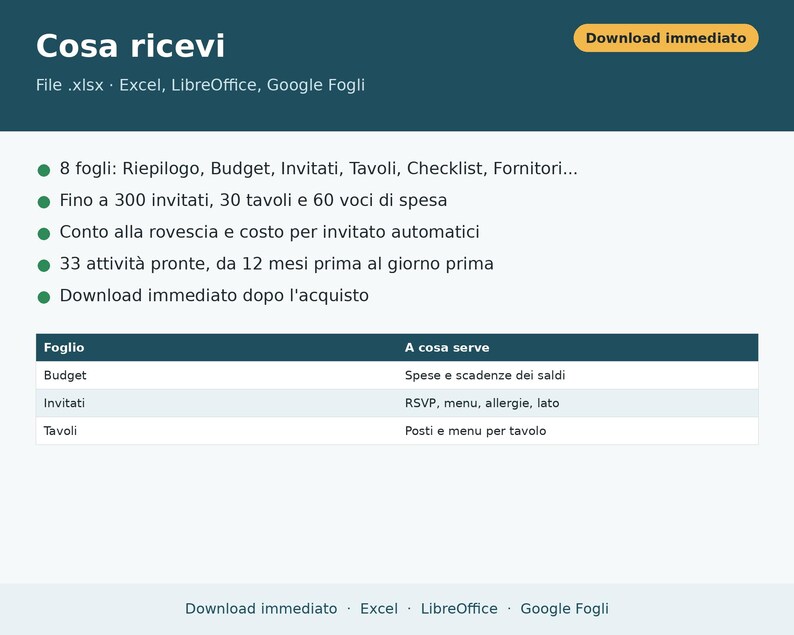Click Google Fogli in the footer
This screenshot has width=794, height=635.
pyautogui.click(x=565, y=609)
